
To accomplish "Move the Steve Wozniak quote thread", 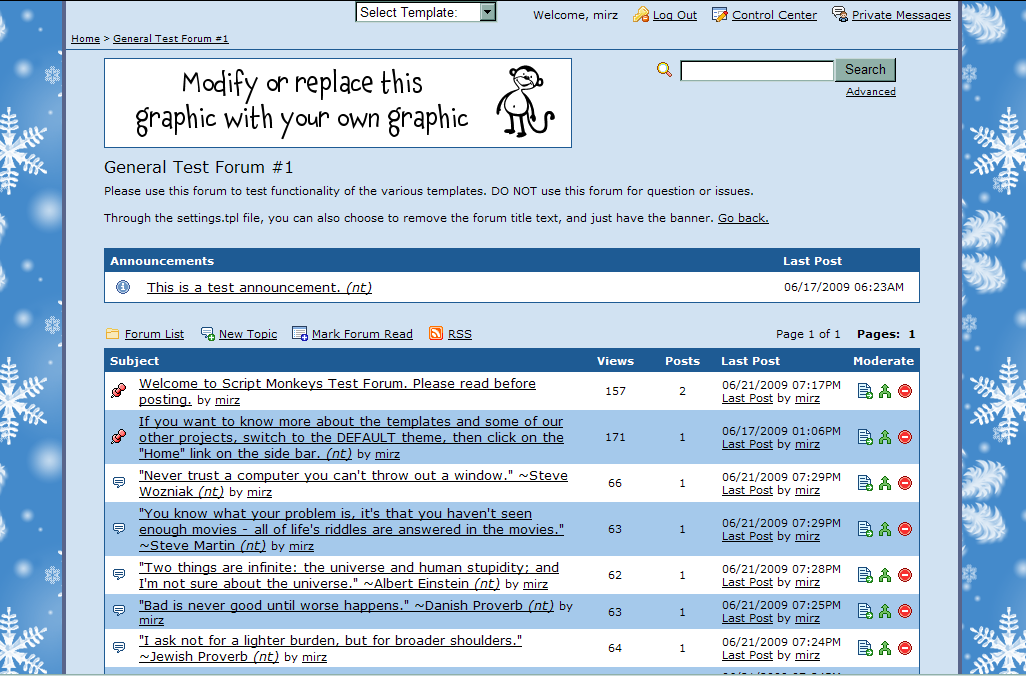I will coord(865,483).
